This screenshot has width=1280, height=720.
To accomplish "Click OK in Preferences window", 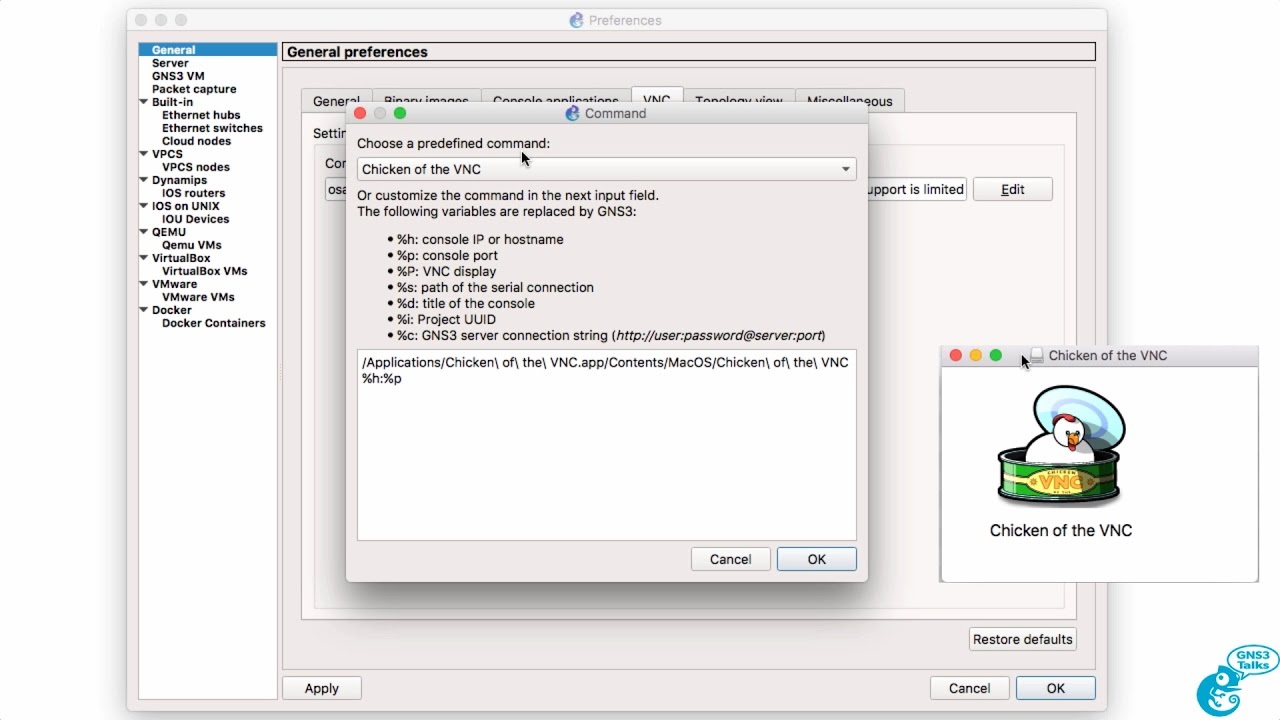I will pyautogui.click(x=1055, y=688).
